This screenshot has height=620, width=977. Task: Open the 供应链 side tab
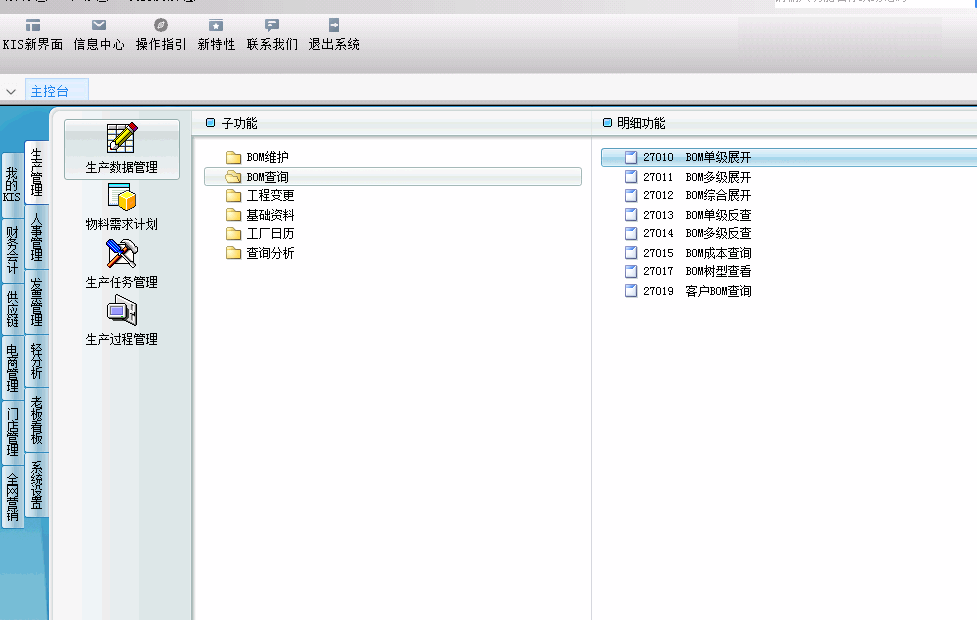pyautogui.click(x=12, y=309)
